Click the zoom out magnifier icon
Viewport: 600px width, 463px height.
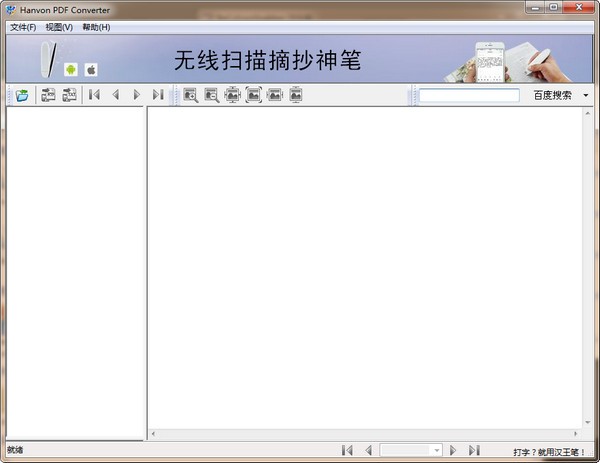pos(212,95)
